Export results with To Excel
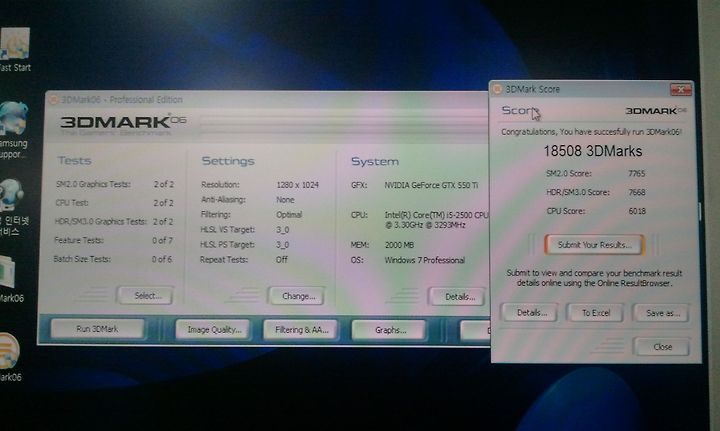This screenshot has height=431, width=720. (595, 313)
